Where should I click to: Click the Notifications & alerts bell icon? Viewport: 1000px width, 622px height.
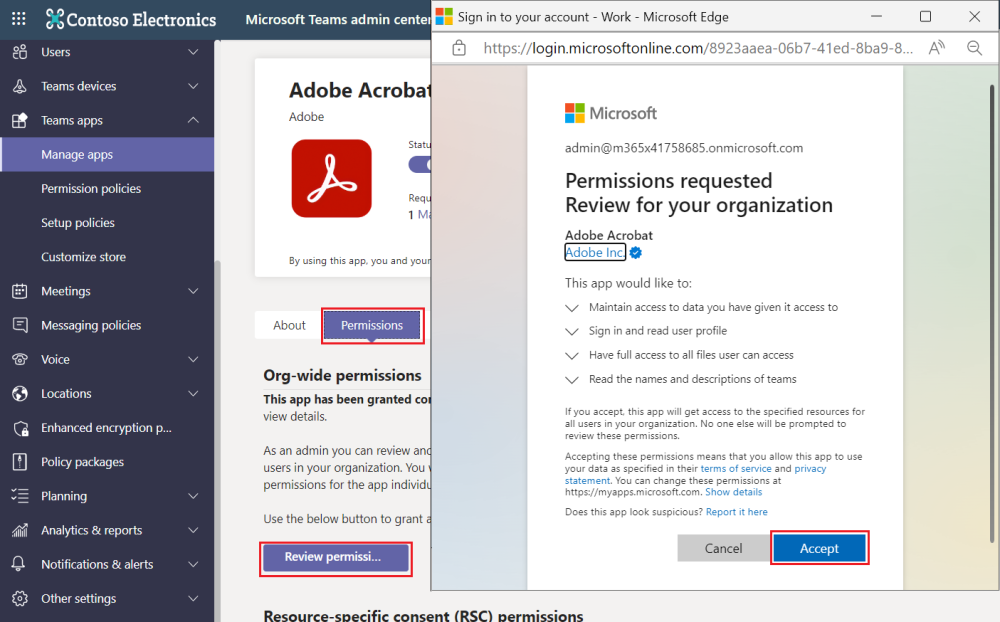click(20, 564)
